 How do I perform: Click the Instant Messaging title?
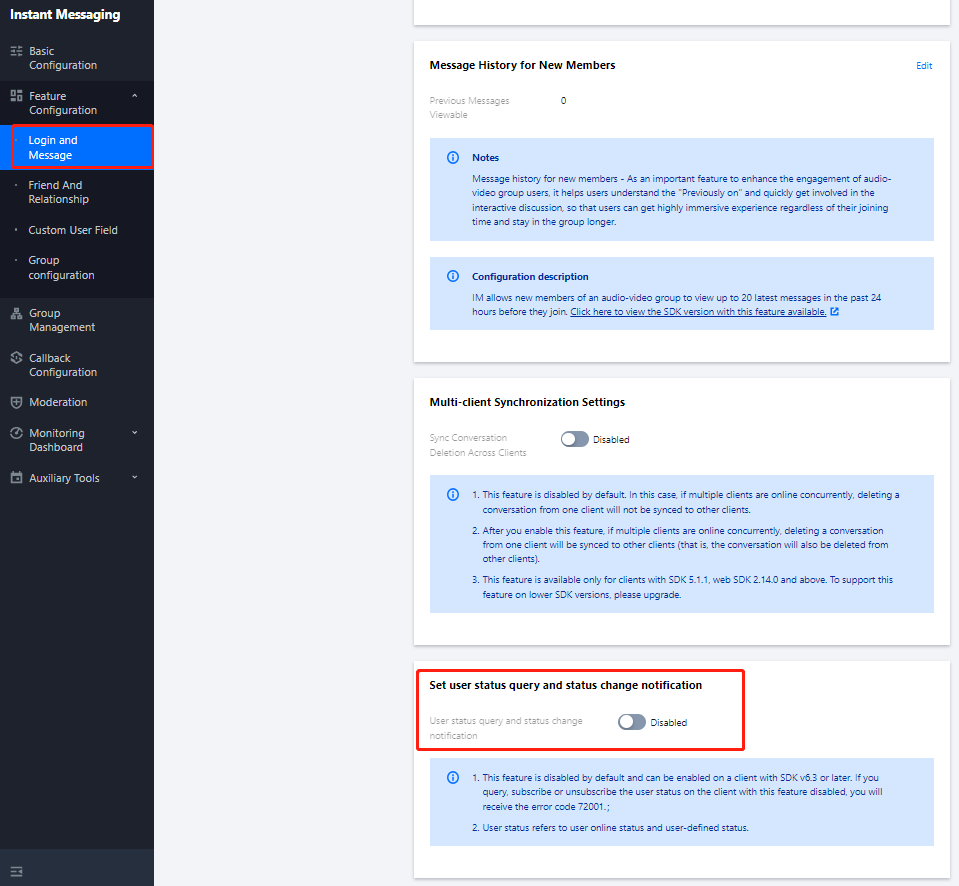pos(65,15)
